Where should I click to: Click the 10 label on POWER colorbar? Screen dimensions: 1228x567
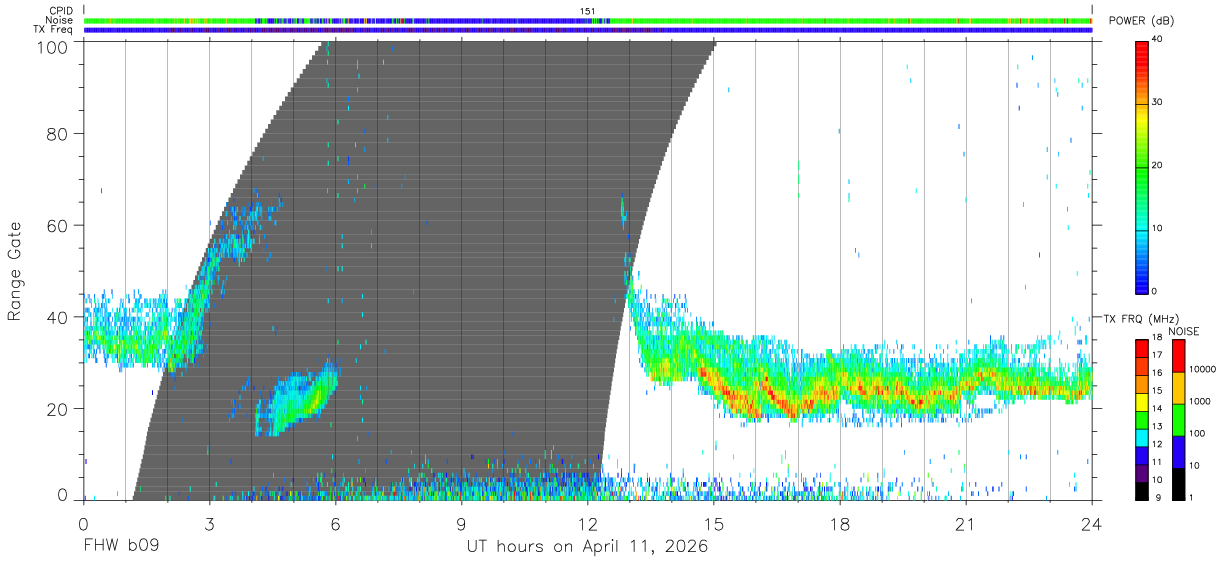[1156, 228]
